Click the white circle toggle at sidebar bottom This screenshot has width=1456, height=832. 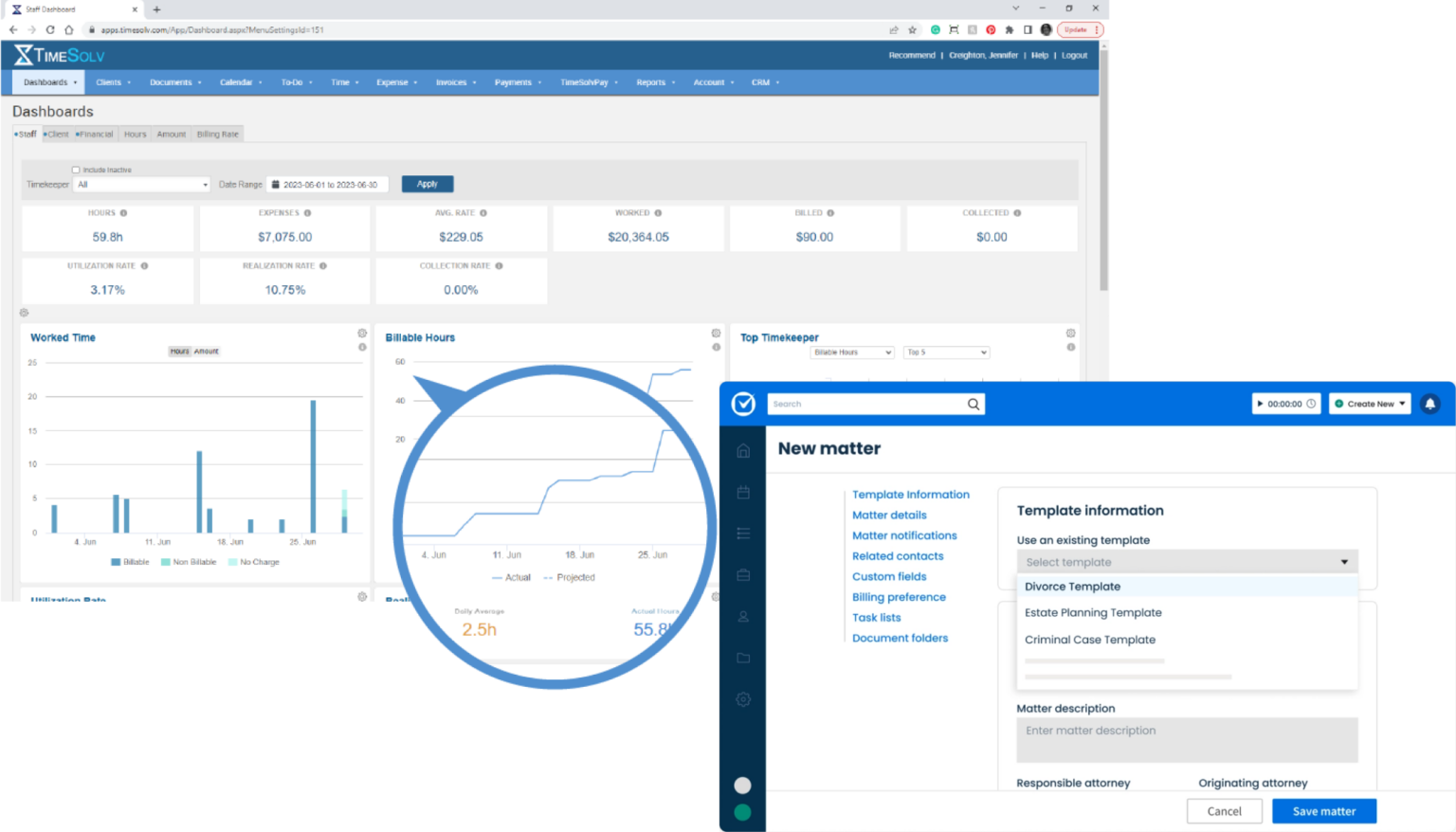pyautogui.click(x=743, y=786)
